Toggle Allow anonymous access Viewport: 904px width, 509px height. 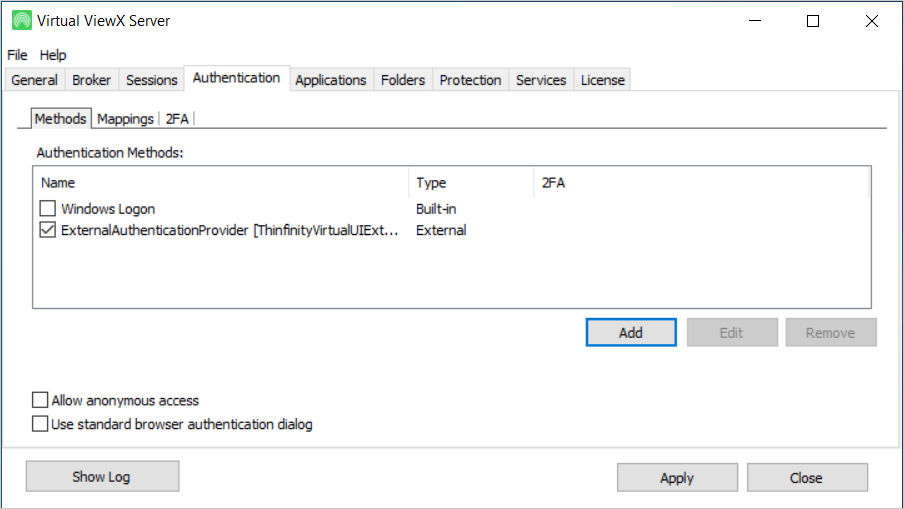click(x=41, y=400)
